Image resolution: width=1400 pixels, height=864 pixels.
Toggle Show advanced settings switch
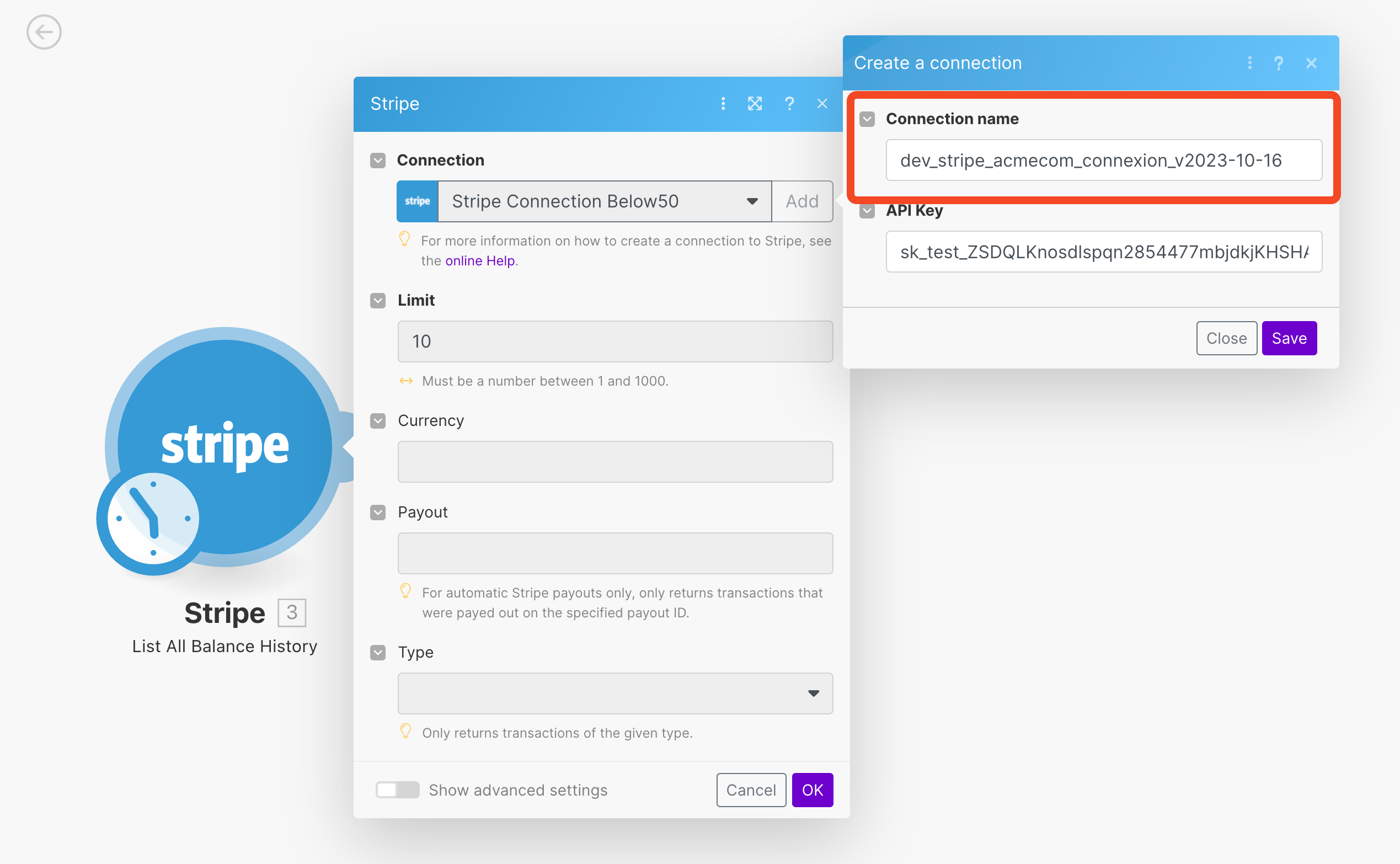(397, 790)
